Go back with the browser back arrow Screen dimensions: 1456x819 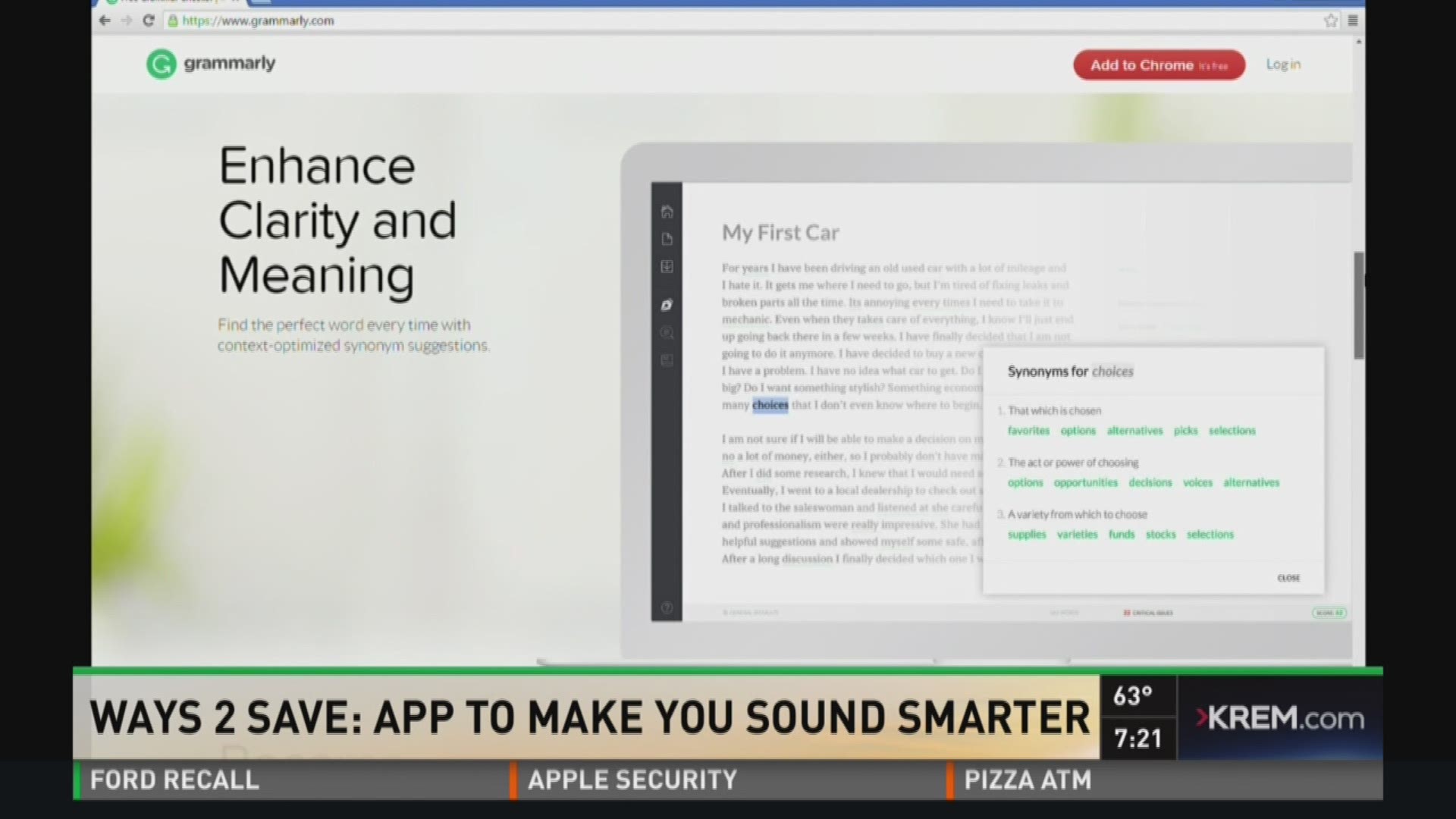point(105,20)
